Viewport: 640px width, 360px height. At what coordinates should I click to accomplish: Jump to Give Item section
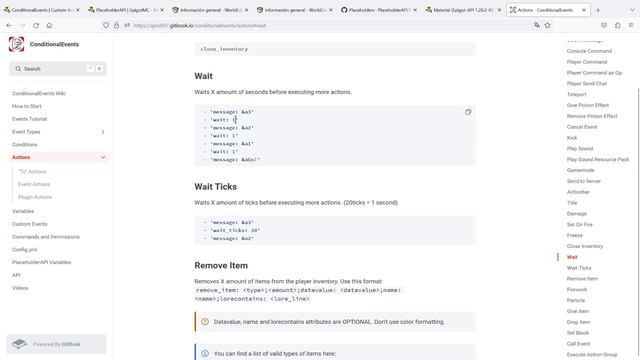pyautogui.click(x=578, y=311)
